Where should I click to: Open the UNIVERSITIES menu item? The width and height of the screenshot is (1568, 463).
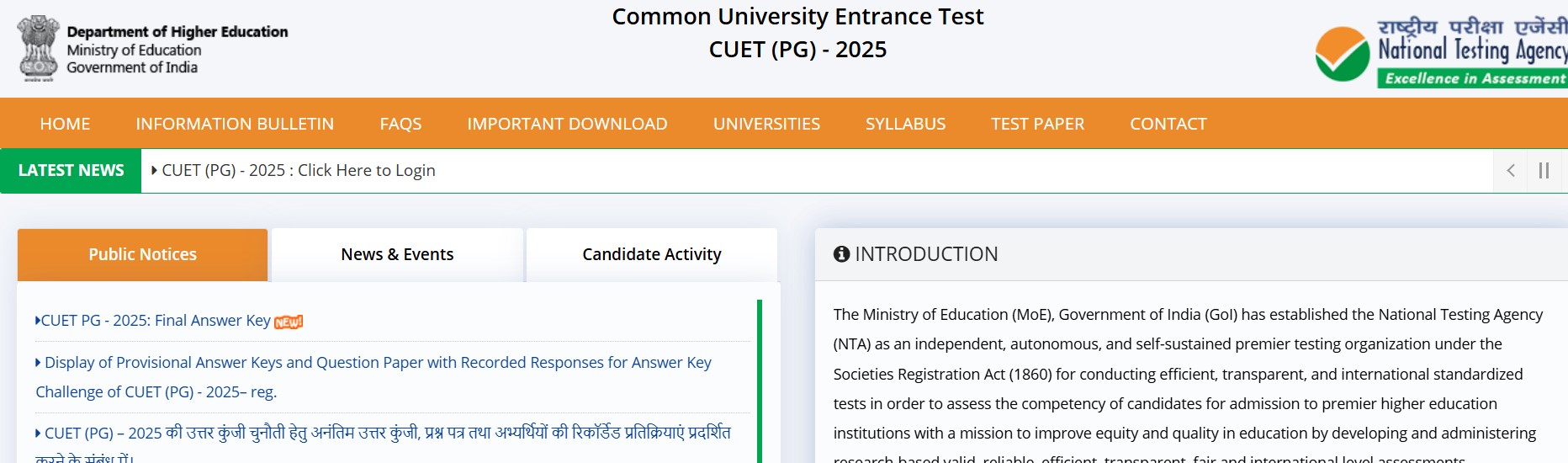pos(766,124)
